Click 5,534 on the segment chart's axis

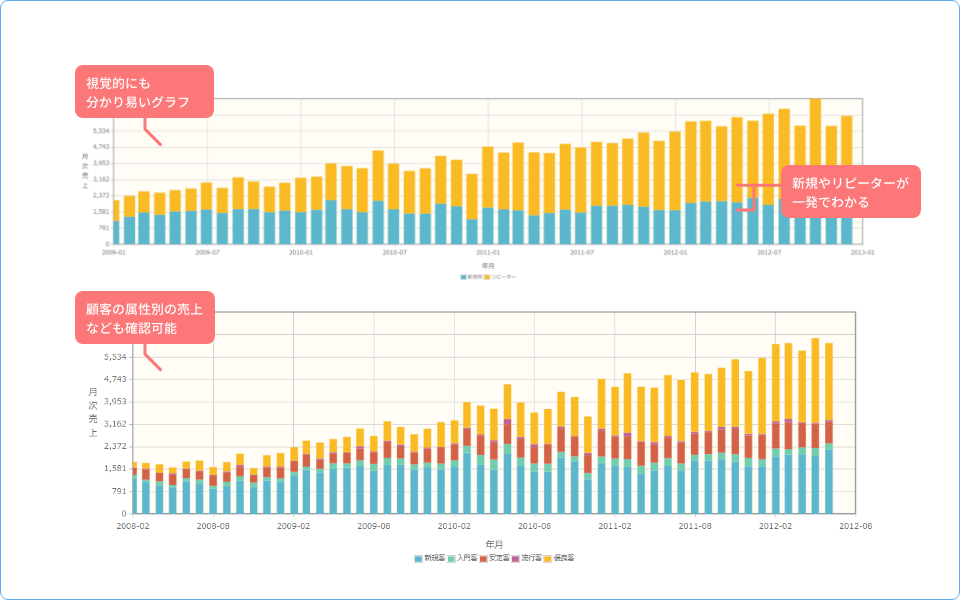pyautogui.click(x=115, y=357)
